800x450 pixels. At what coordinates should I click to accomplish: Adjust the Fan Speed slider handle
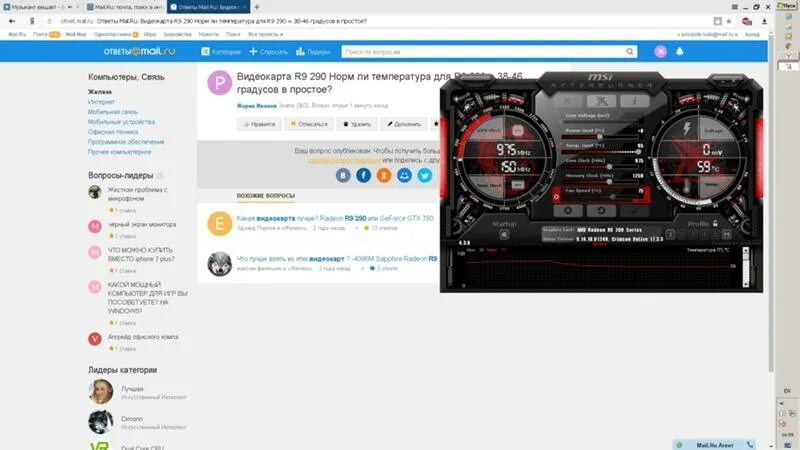(613, 197)
